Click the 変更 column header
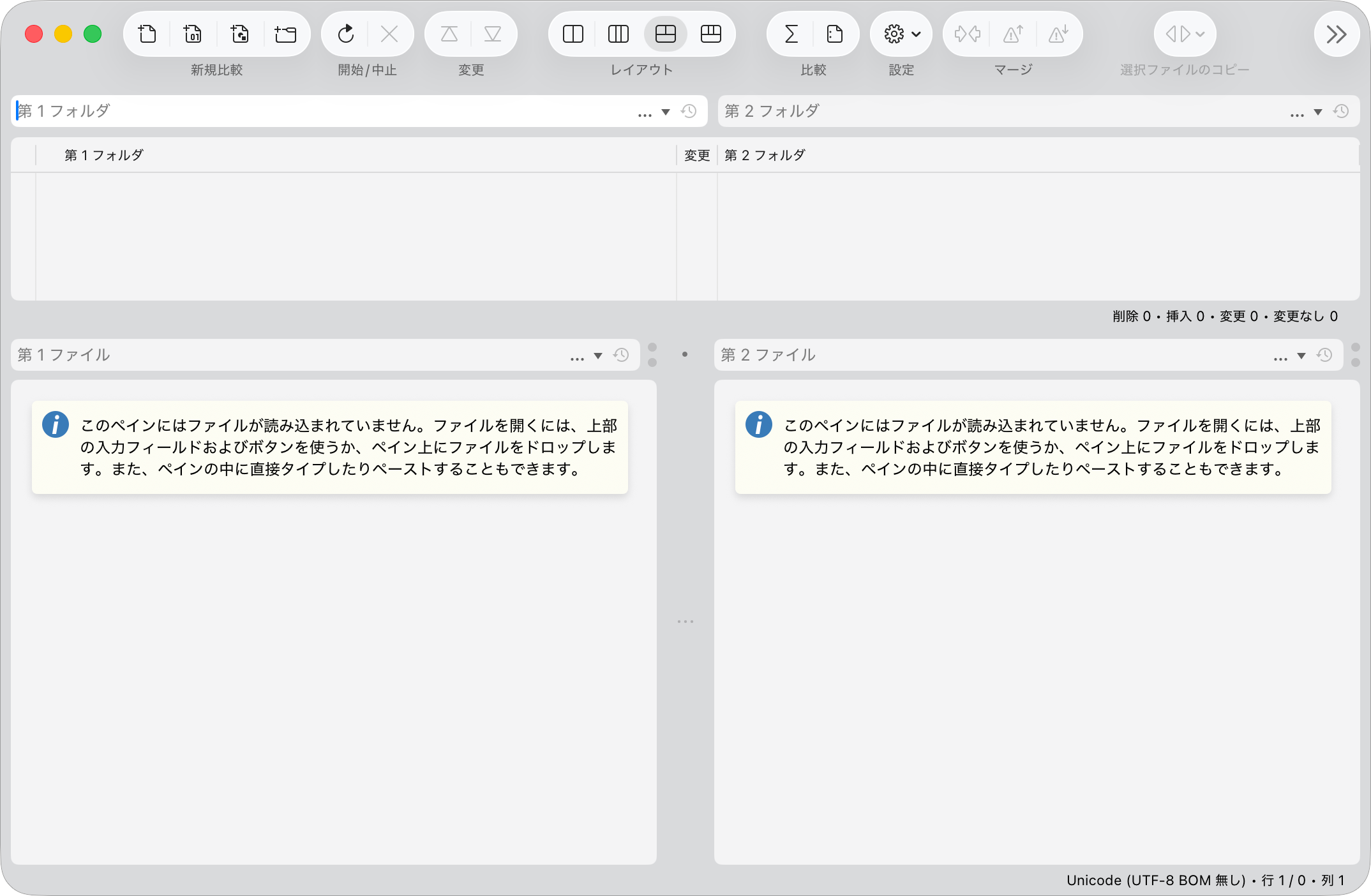Viewport: 1371px width, 896px height. coord(697,155)
